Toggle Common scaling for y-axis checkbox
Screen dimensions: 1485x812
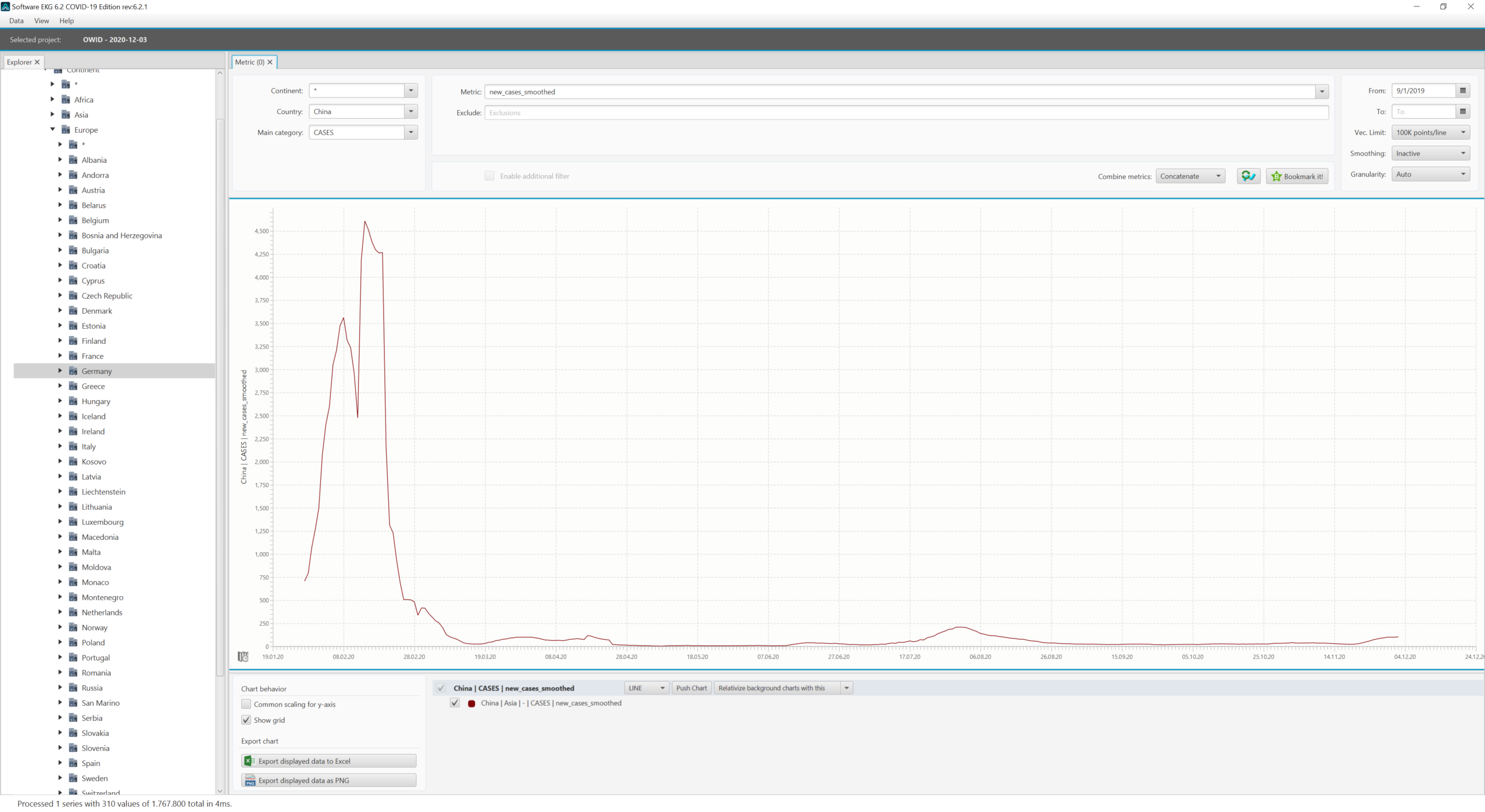pos(246,704)
